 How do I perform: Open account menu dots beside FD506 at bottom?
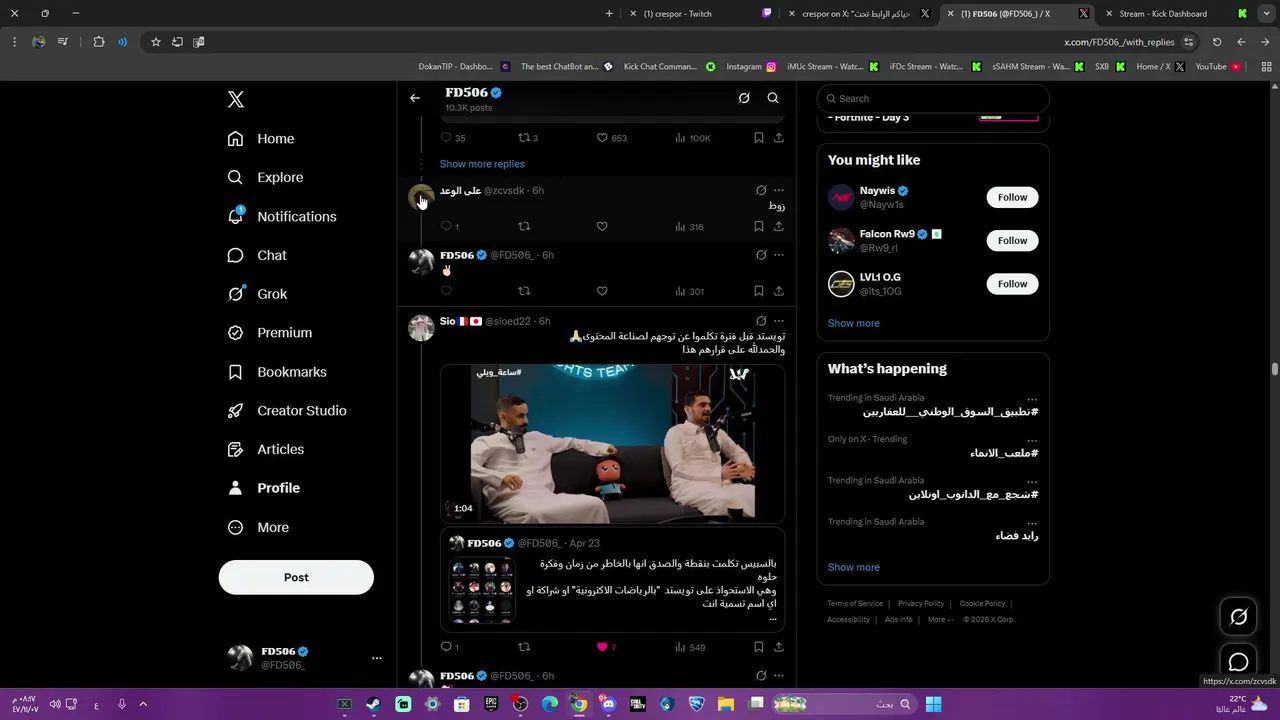(377, 658)
